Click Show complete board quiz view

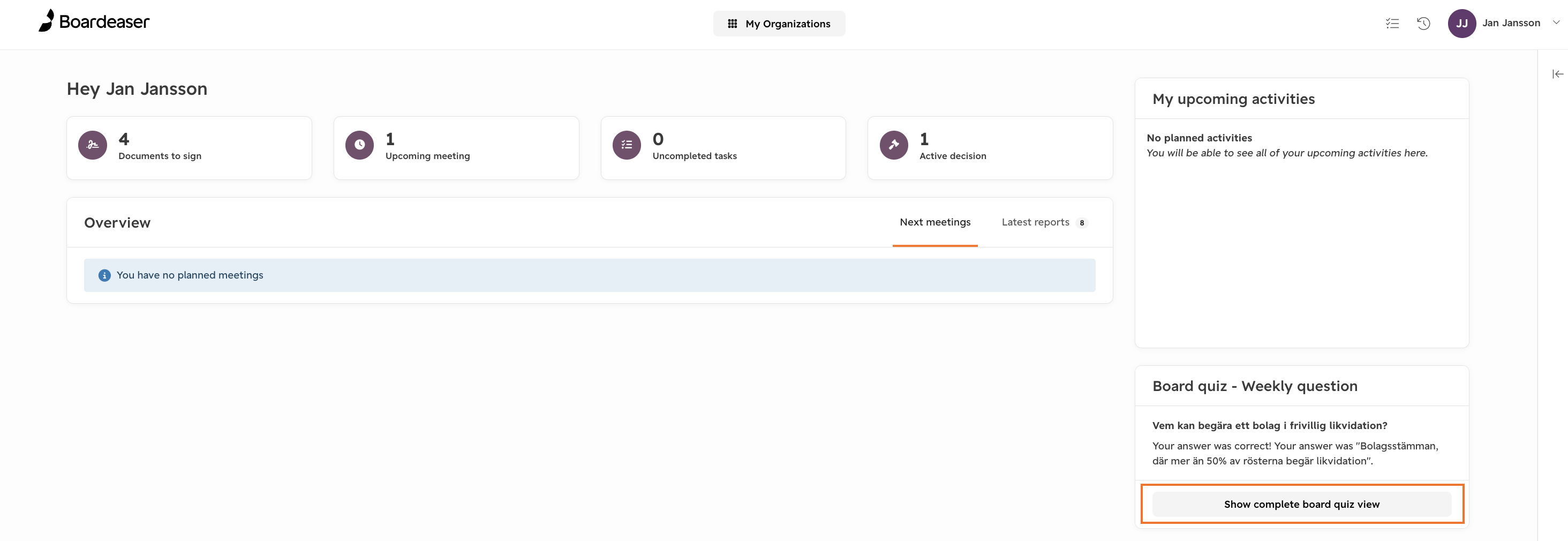coord(1301,504)
